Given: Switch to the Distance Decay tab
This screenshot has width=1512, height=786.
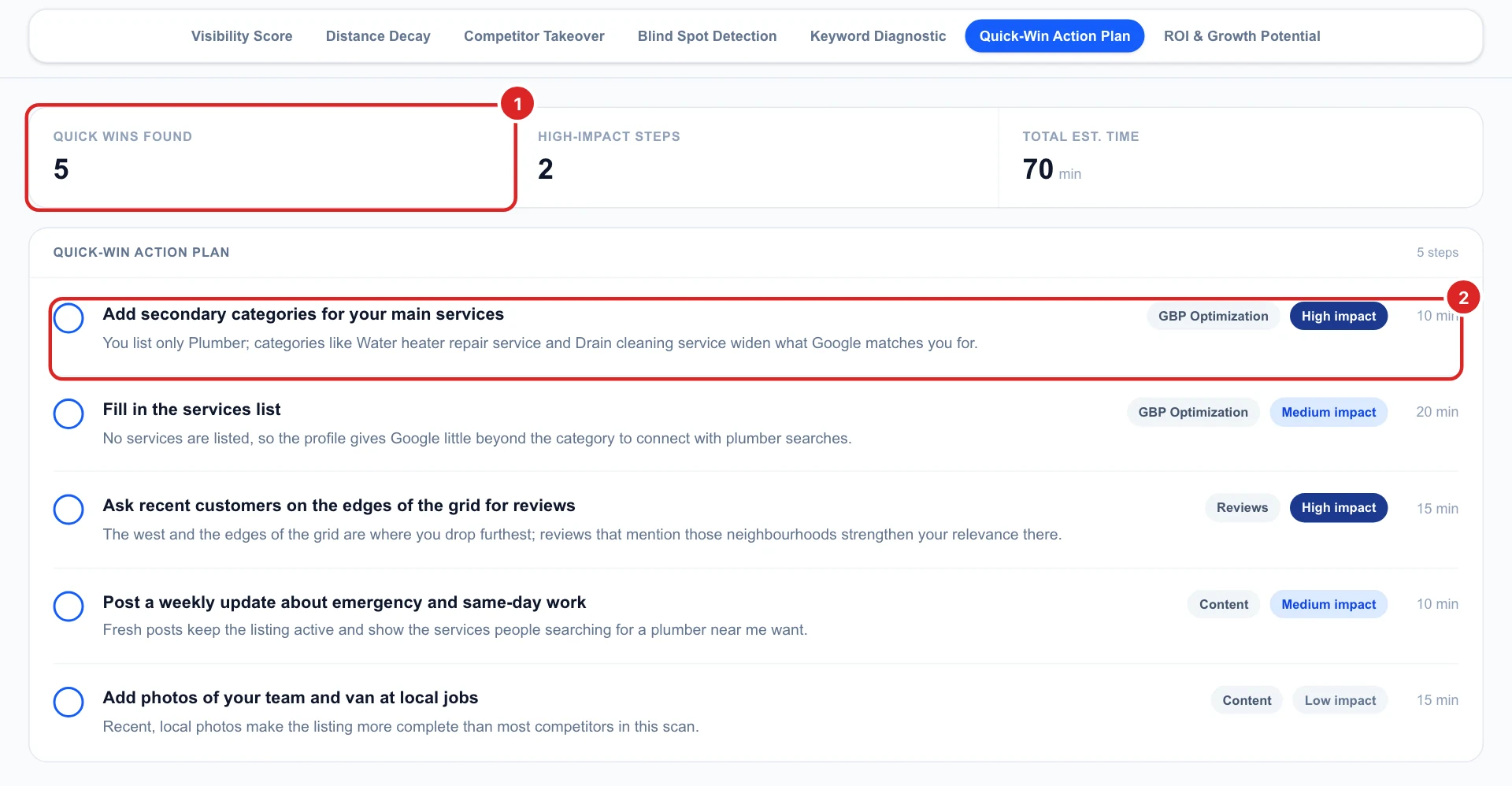Looking at the screenshot, I should (x=378, y=36).
